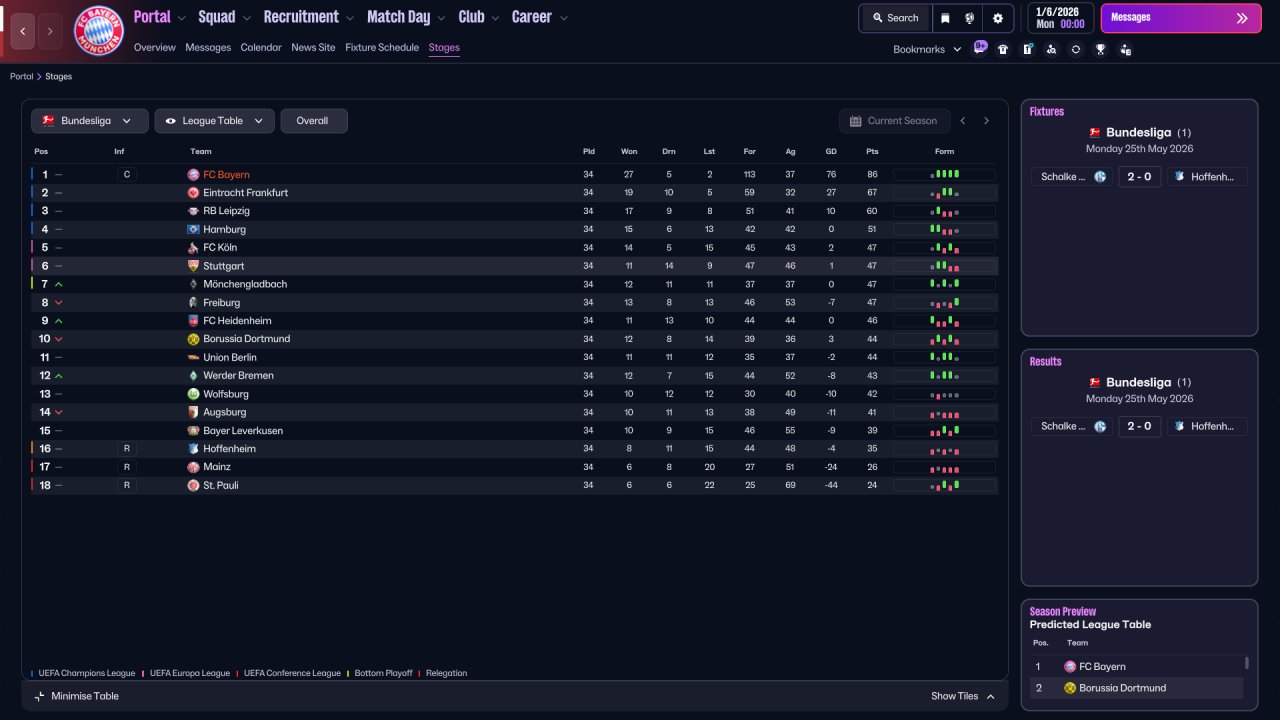This screenshot has height=720, width=1280.
Task: Click the Eintracht Frankfurt crest in table
Action: pyautogui.click(x=193, y=193)
